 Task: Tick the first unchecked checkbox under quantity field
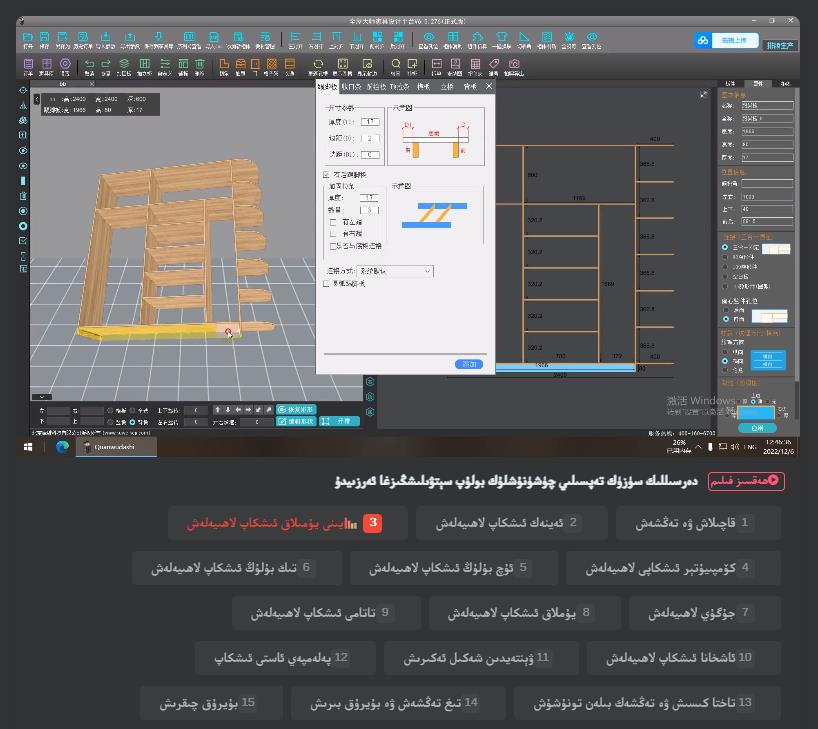(x=333, y=222)
